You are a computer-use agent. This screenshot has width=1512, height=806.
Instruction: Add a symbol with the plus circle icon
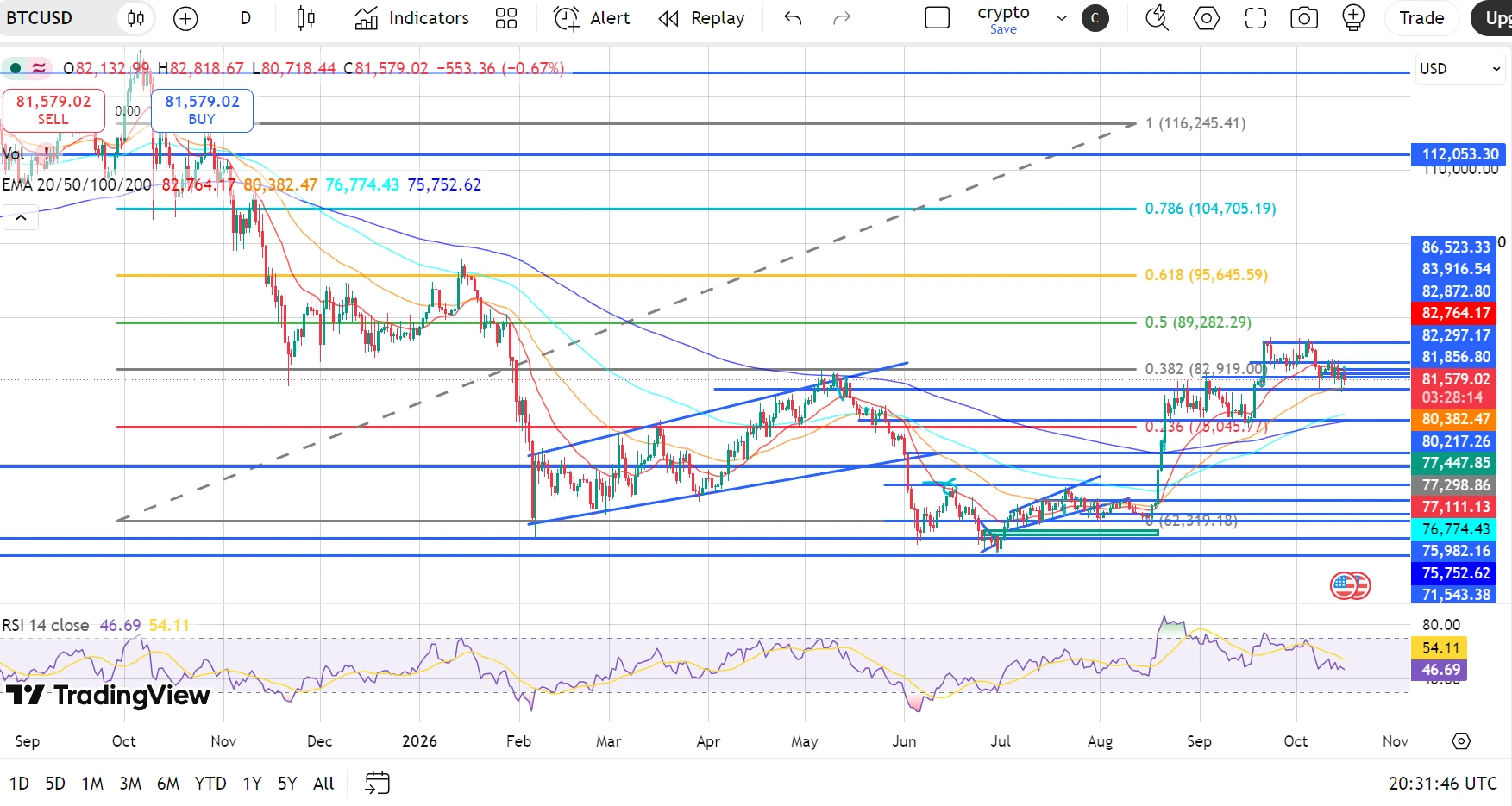point(185,18)
